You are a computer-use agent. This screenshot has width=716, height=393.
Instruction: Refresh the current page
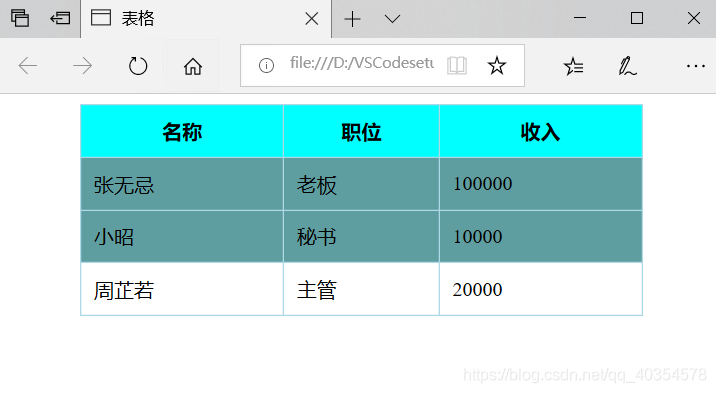[137, 66]
